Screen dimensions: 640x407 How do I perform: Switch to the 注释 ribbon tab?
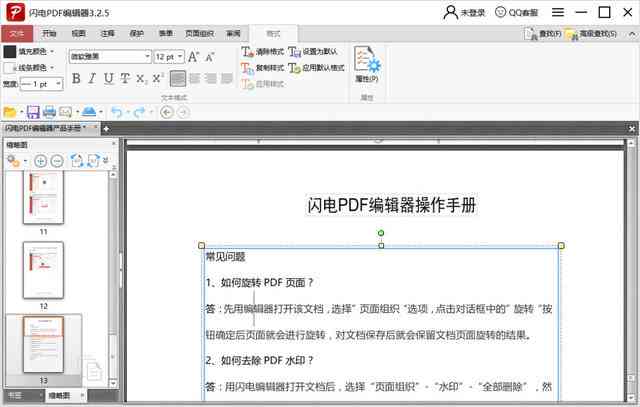tap(108, 33)
